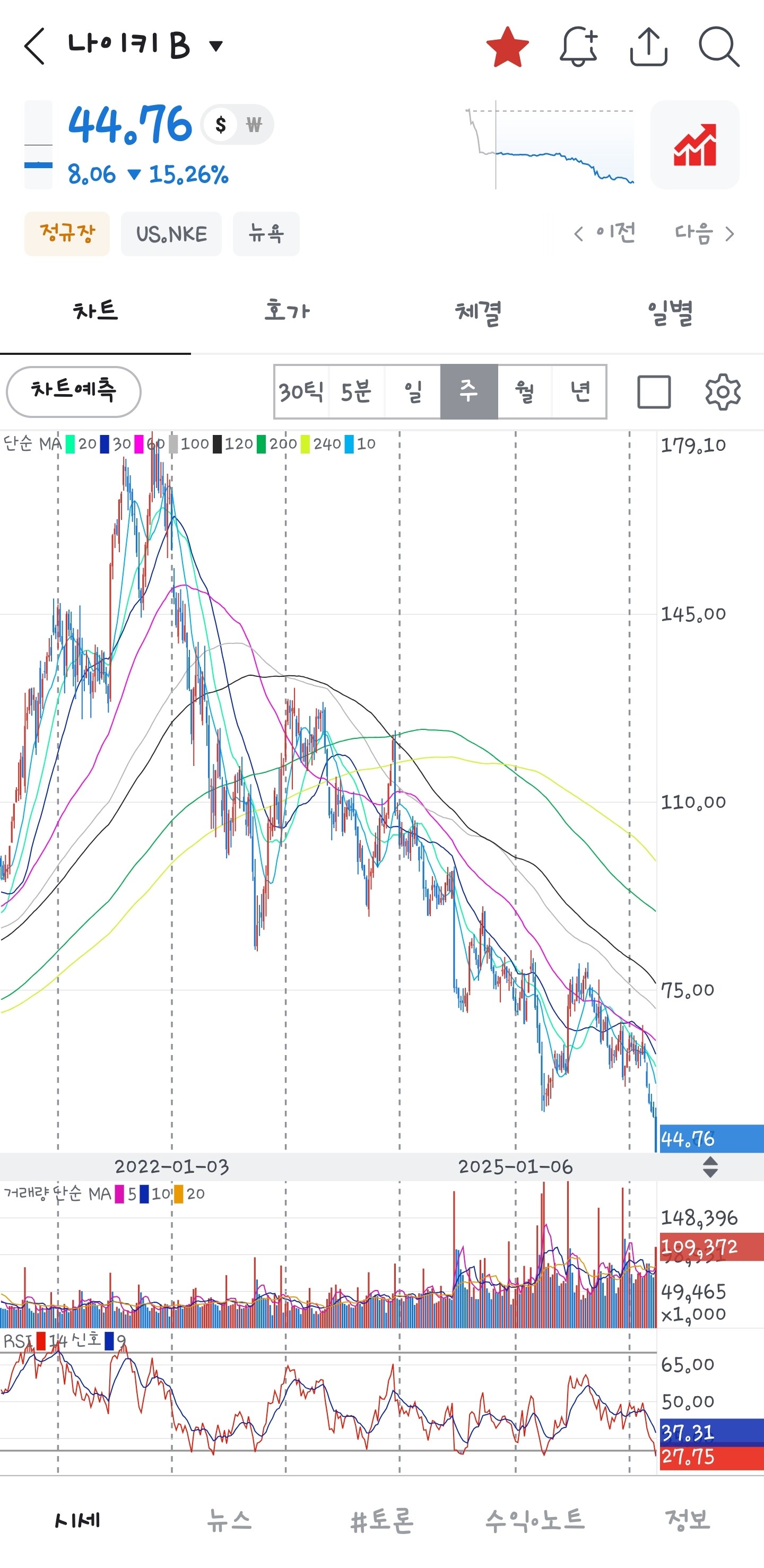Open the 수익노트 bottom tab
This screenshot has height=1568, width=764.
point(535,1520)
